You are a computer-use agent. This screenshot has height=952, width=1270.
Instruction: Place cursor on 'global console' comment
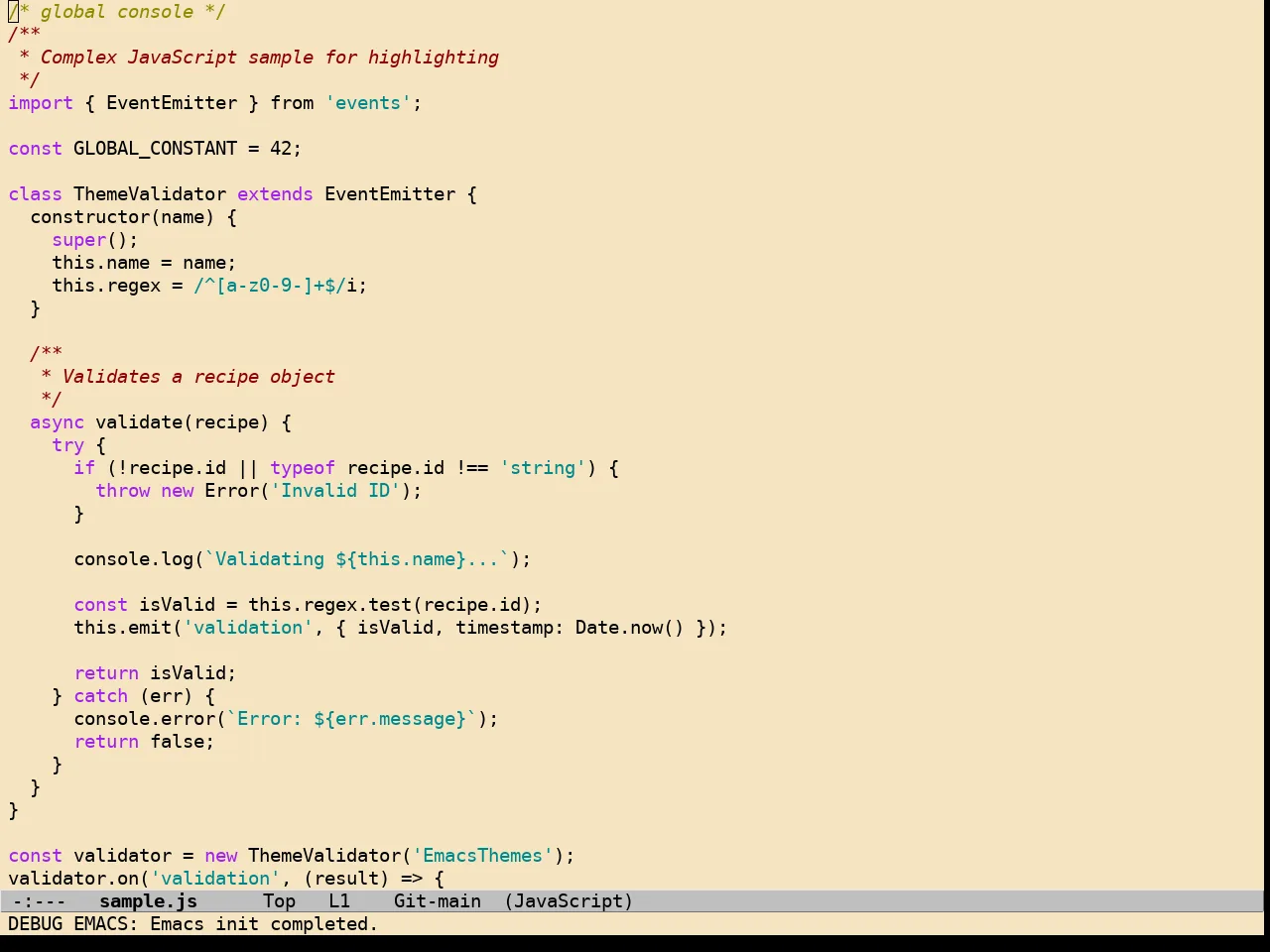click(117, 12)
